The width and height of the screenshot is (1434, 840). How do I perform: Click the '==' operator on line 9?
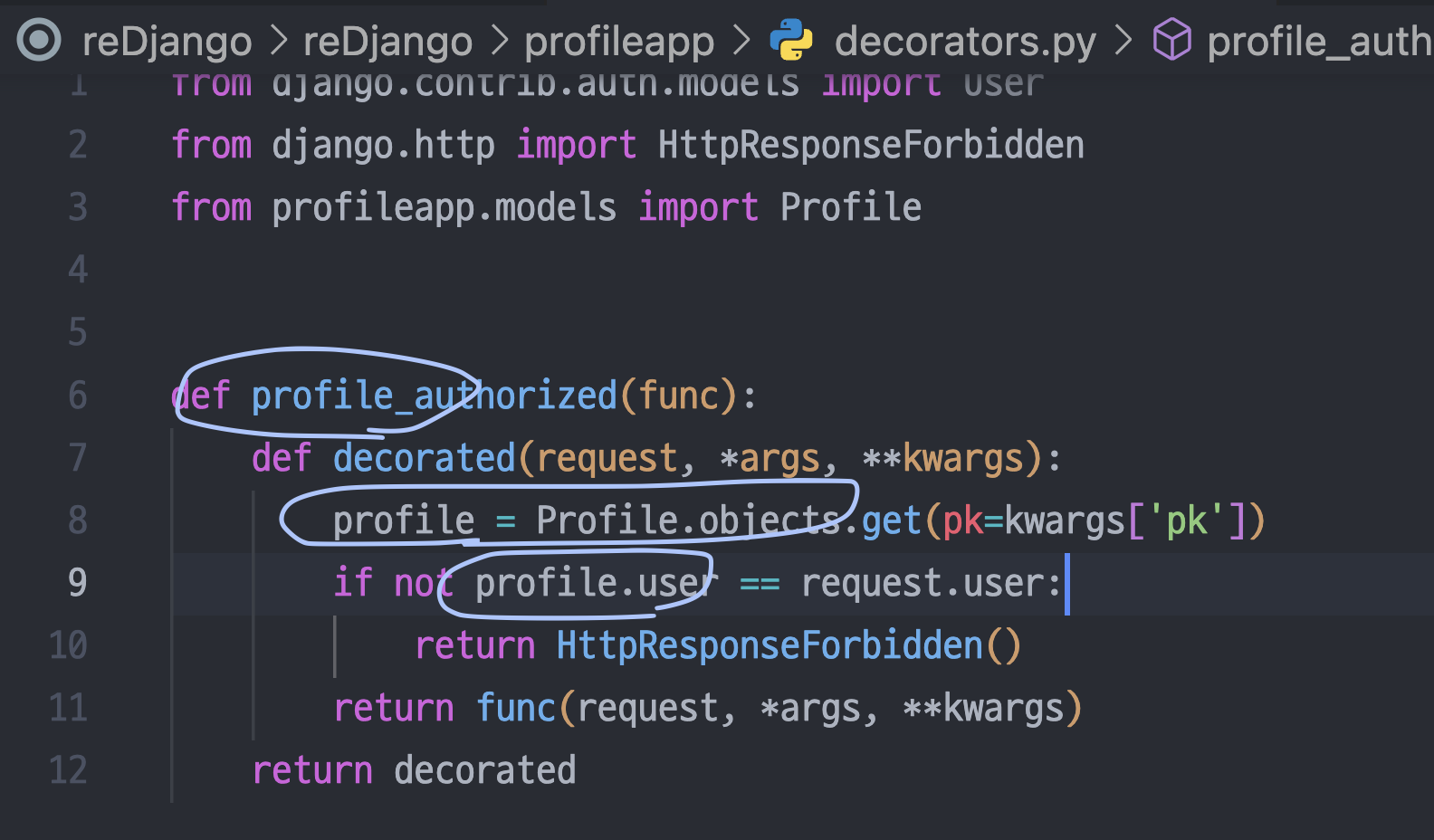click(760, 585)
